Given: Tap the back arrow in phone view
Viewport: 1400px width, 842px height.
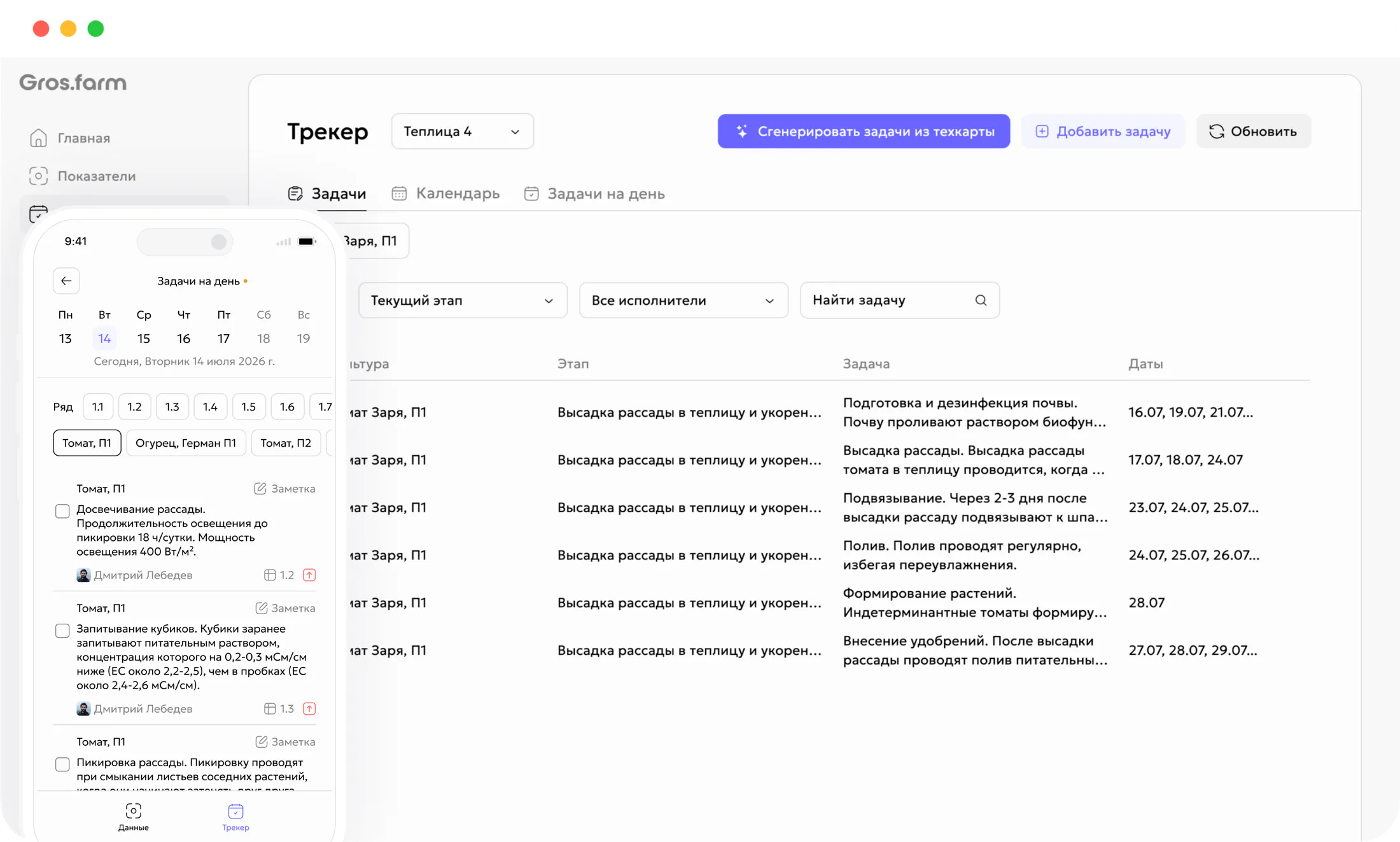Looking at the screenshot, I should (66, 281).
